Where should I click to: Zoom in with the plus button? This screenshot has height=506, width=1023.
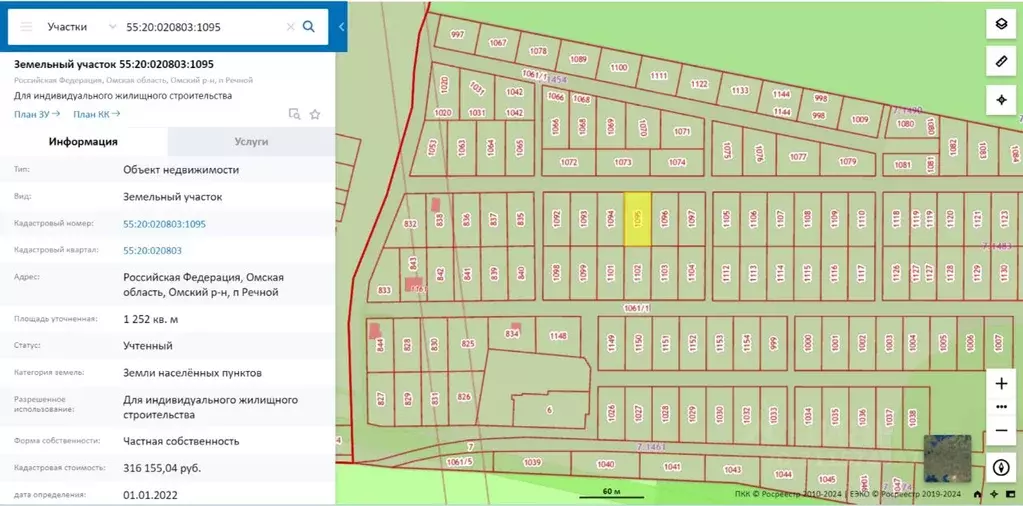point(1001,383)
